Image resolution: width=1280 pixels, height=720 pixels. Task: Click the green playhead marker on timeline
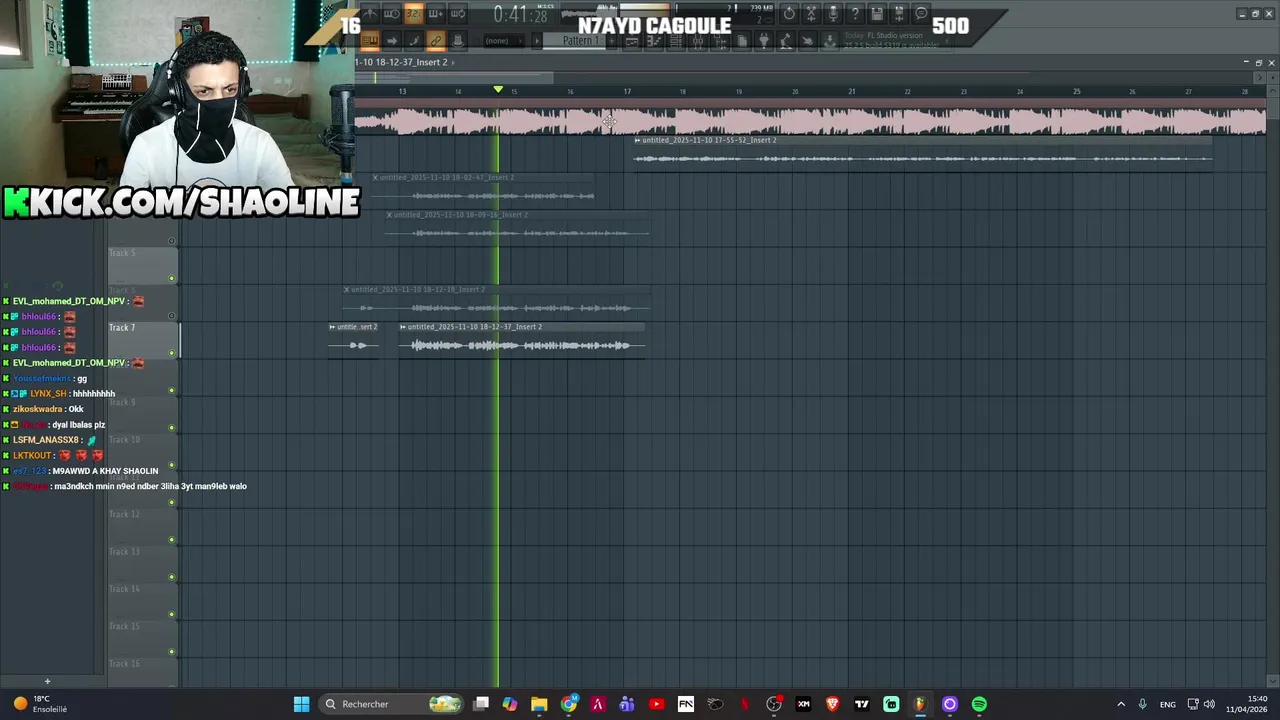[498, 90]
